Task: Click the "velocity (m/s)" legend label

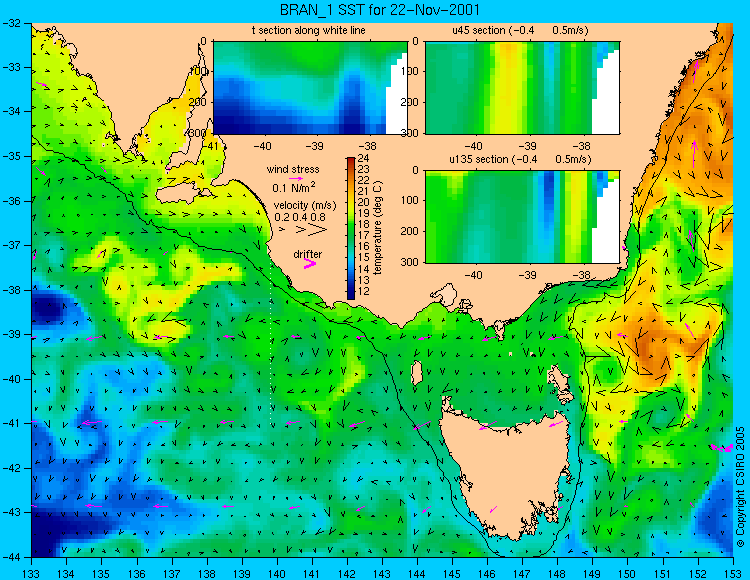Action: [x=305, y=206]
